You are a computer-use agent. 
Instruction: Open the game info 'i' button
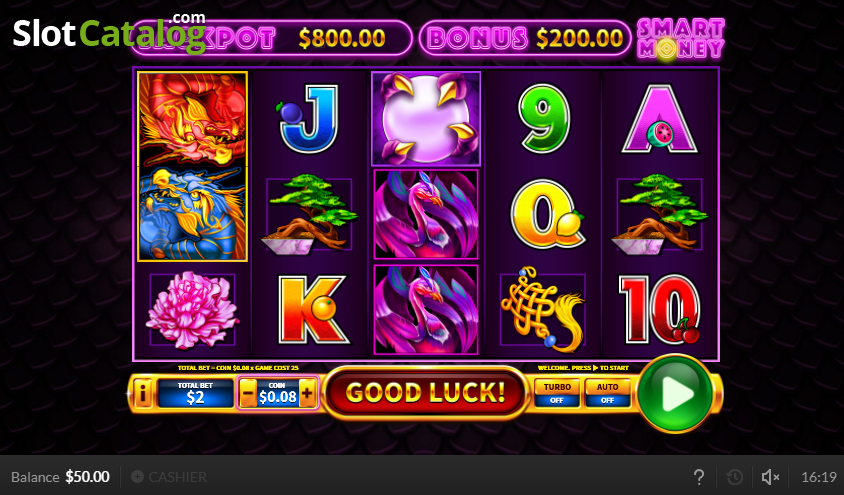tap(143, 394)
